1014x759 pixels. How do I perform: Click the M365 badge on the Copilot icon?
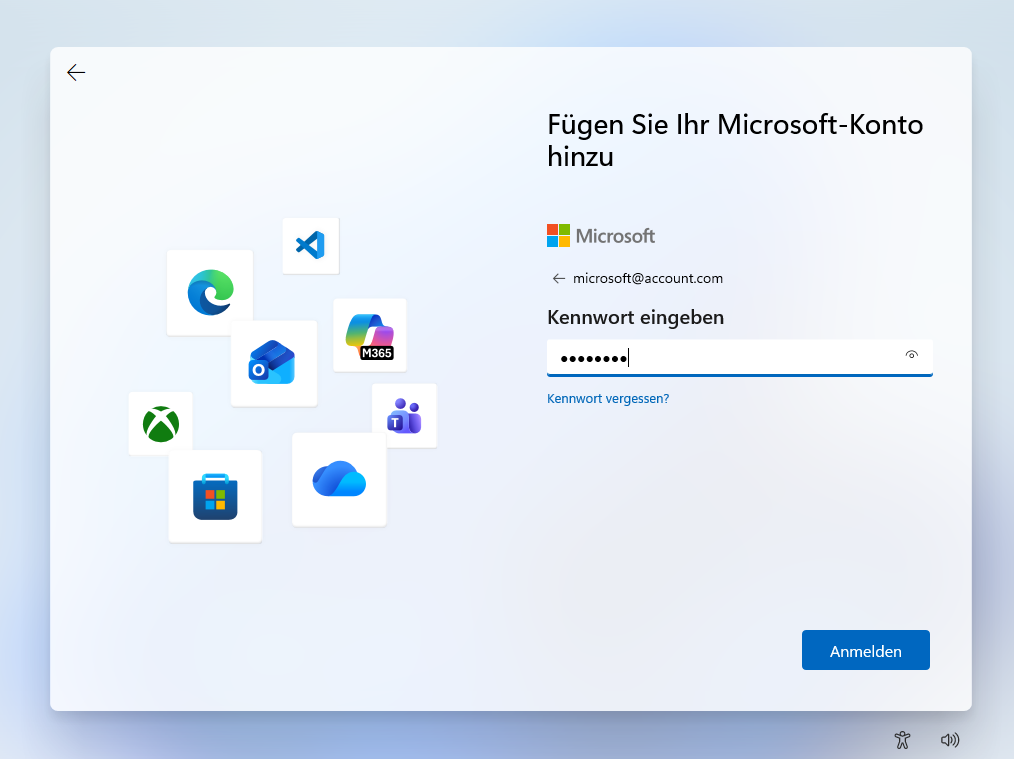pyautogui.click(x=379, y=351)
